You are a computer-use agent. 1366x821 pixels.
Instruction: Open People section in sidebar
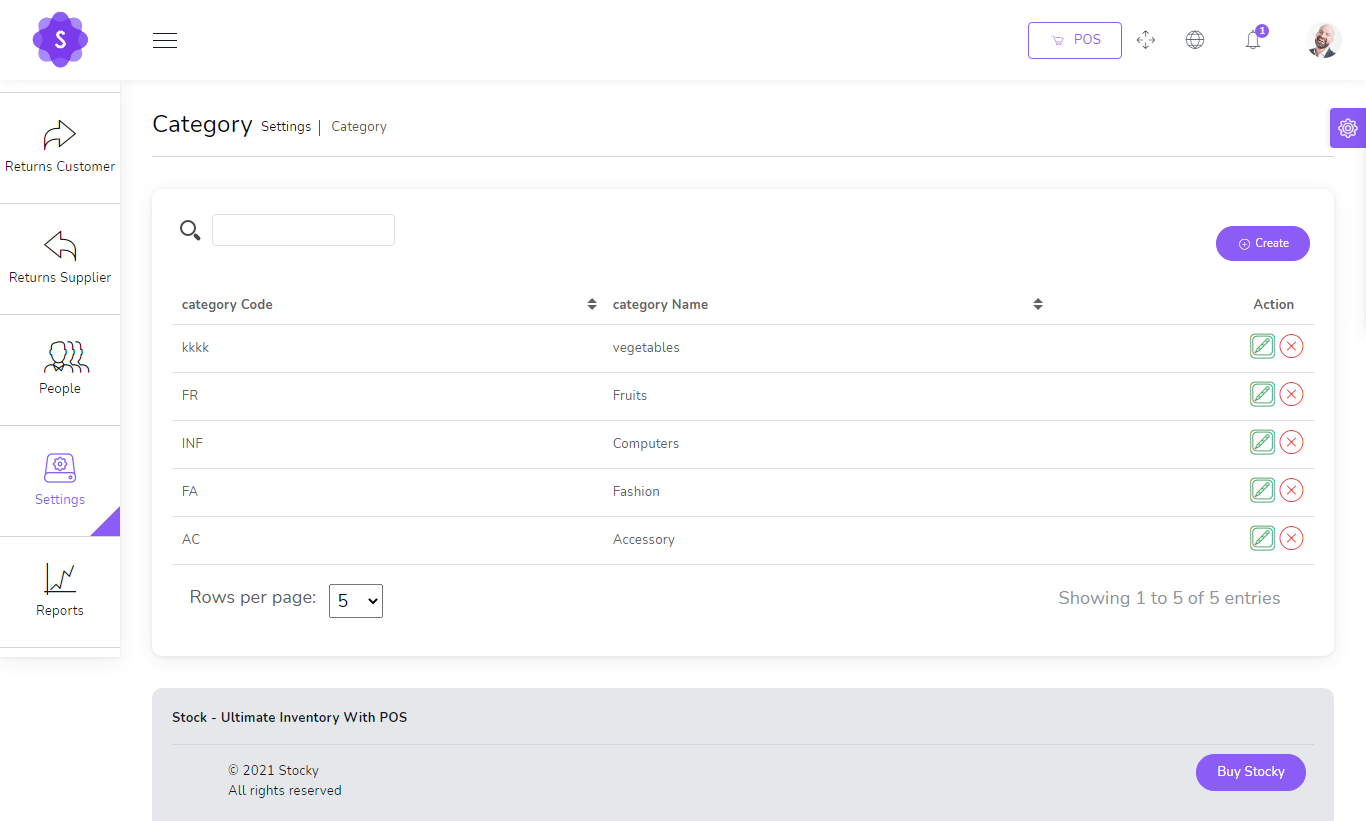click(x=60, y=369)
